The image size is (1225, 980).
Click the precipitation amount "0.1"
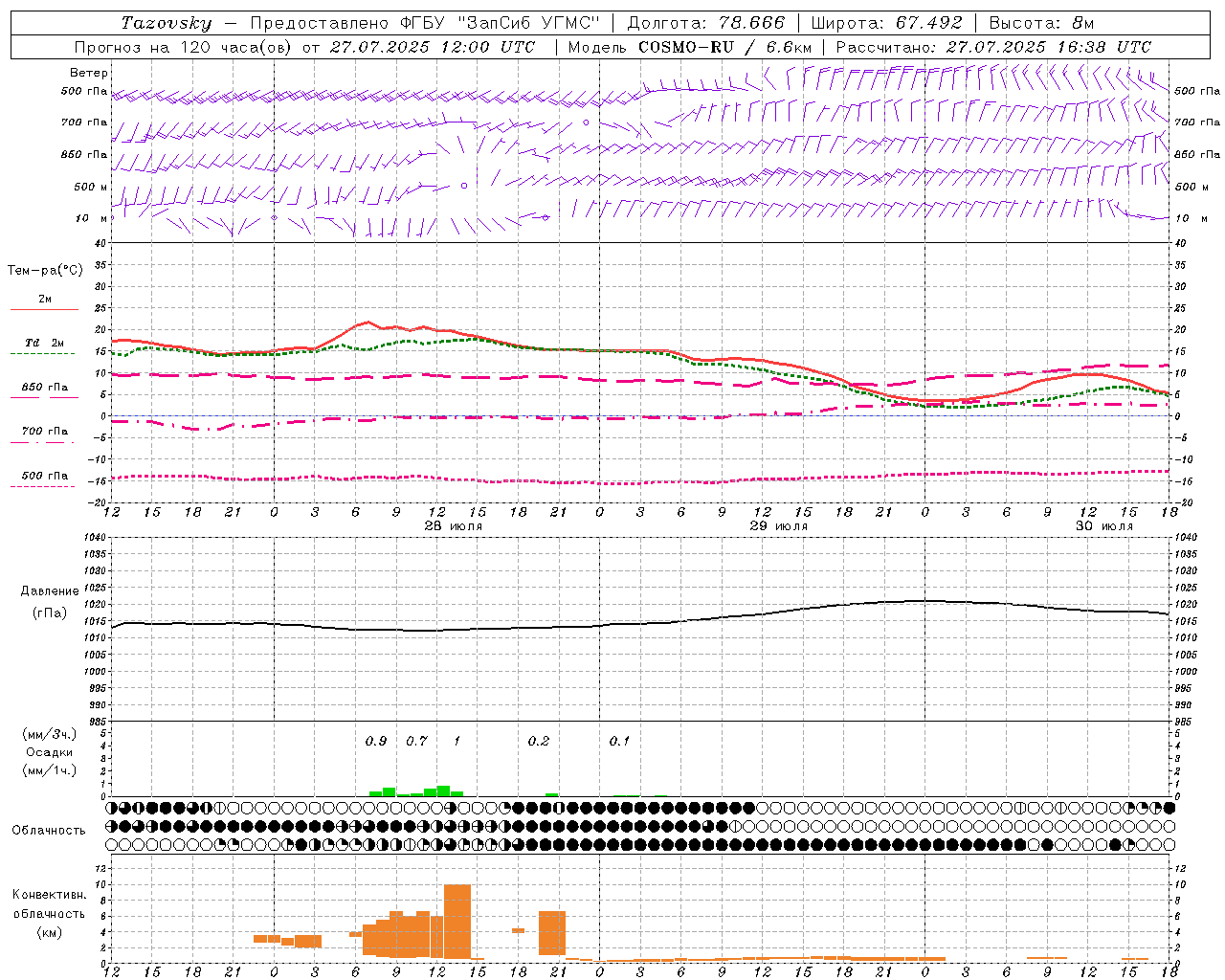[x=619, y=741]
